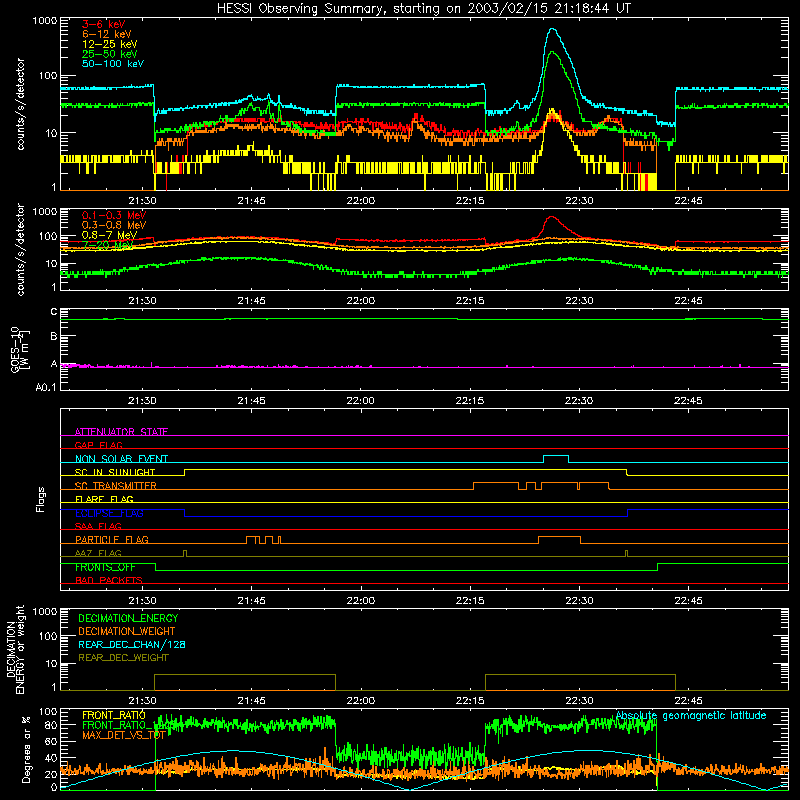Click the 1000 tick on the top panel
Screen dimensions: 800x800
(45, 21)
